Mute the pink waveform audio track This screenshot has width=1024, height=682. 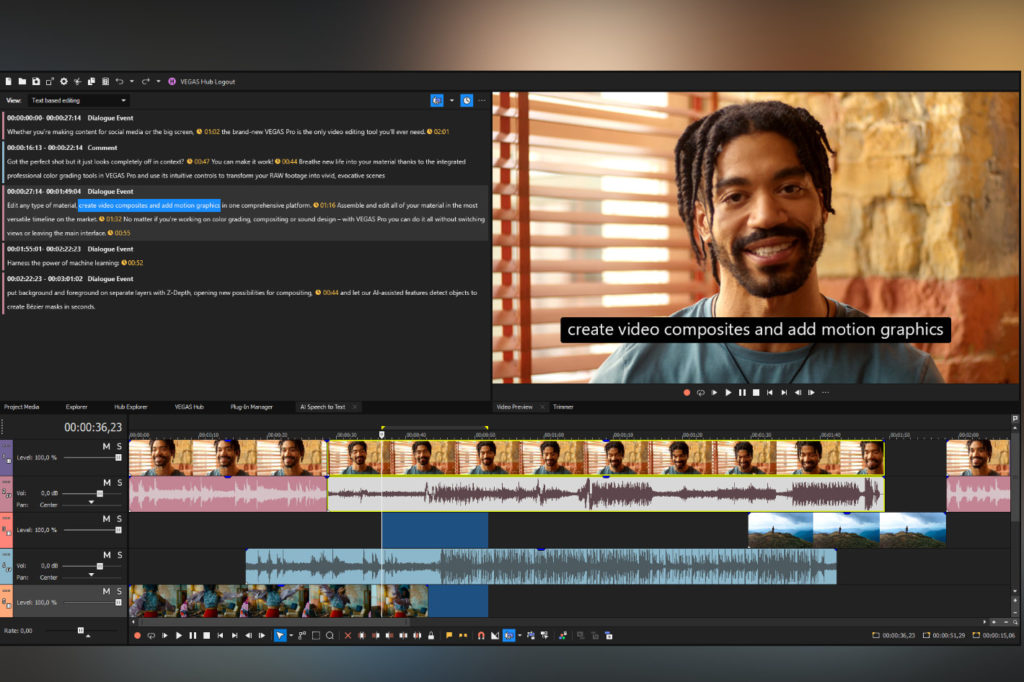click(106, 482)
